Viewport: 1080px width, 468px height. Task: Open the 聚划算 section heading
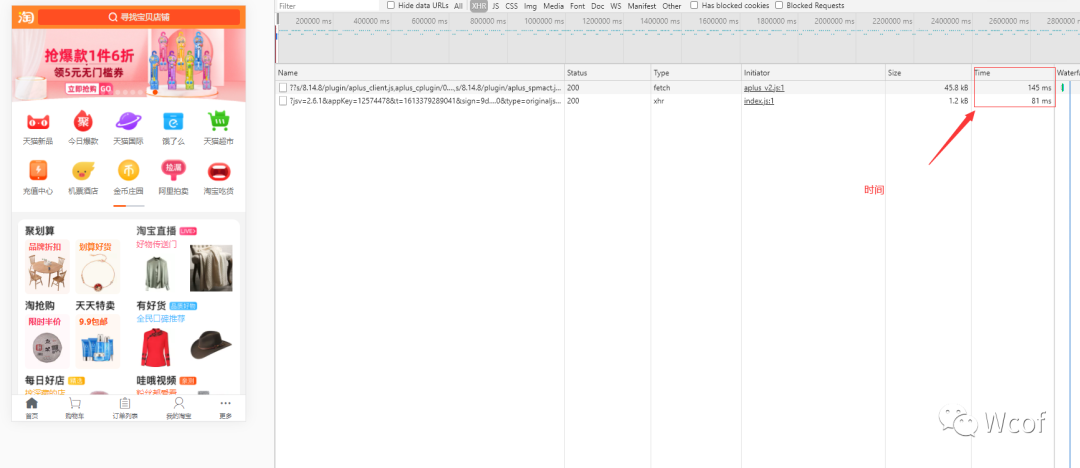pyautogui.click(x=40, y=231)
